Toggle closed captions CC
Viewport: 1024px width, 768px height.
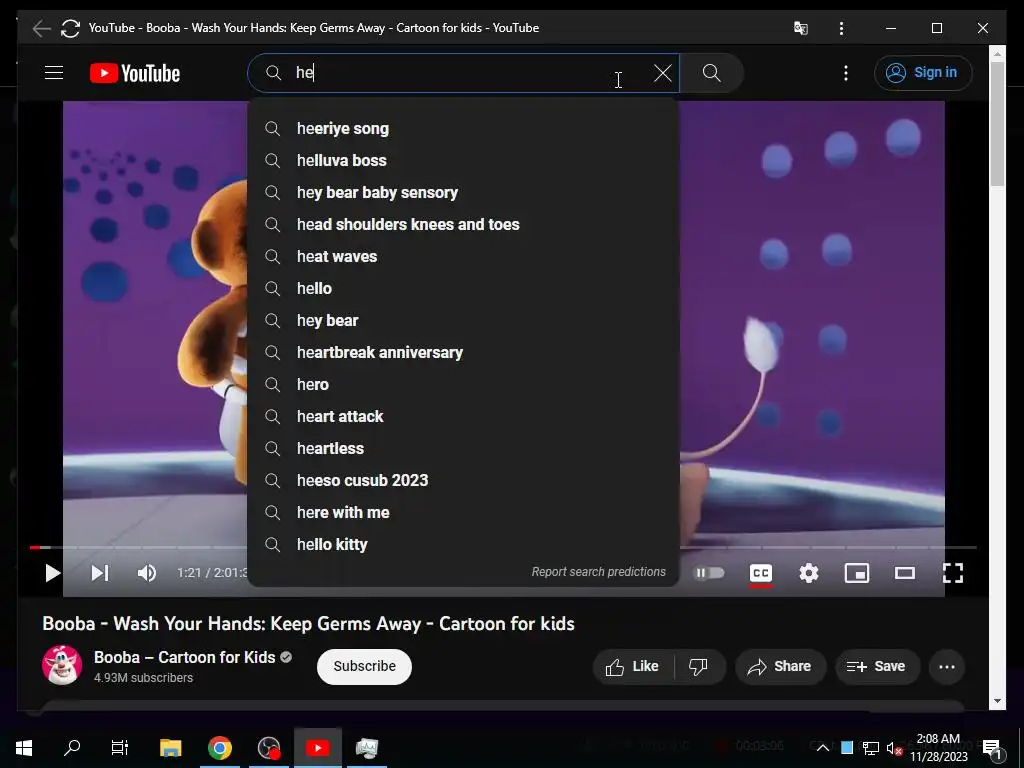[x=761, y=573]
